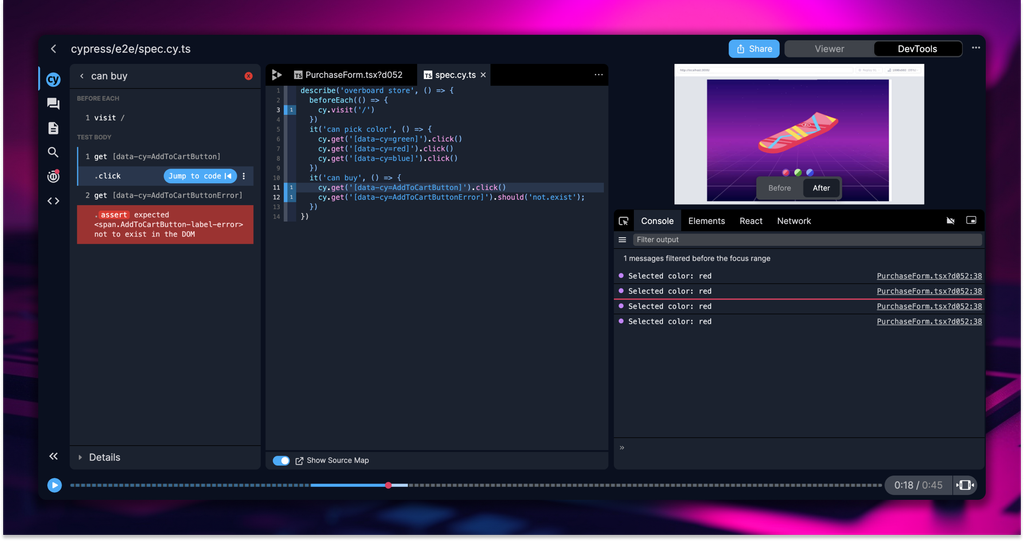Viewport: 1024px width, 541px height.
Task: Toggle the Show Source Map switch
Action: point(281,460)
